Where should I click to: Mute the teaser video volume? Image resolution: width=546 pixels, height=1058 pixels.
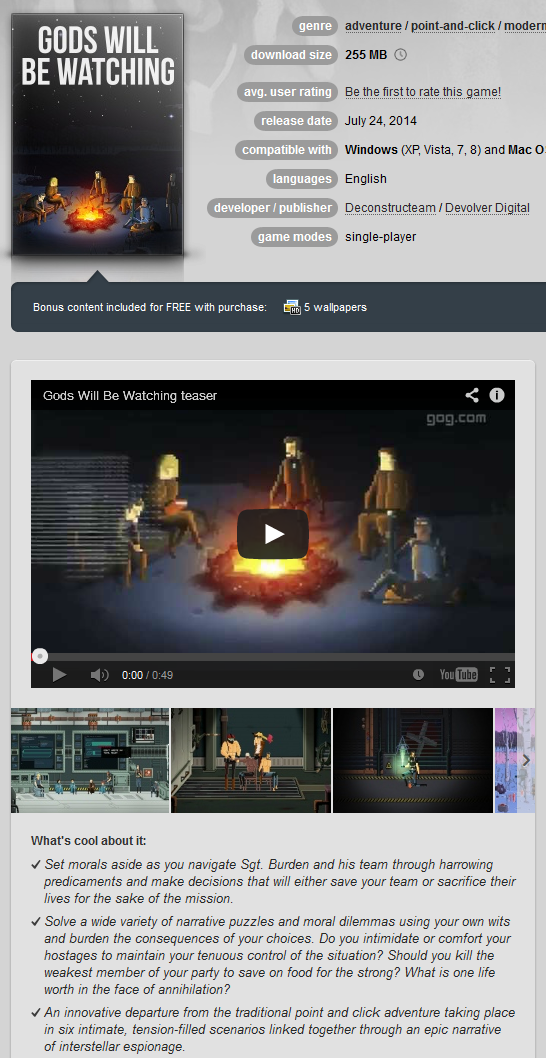point(99,675)
